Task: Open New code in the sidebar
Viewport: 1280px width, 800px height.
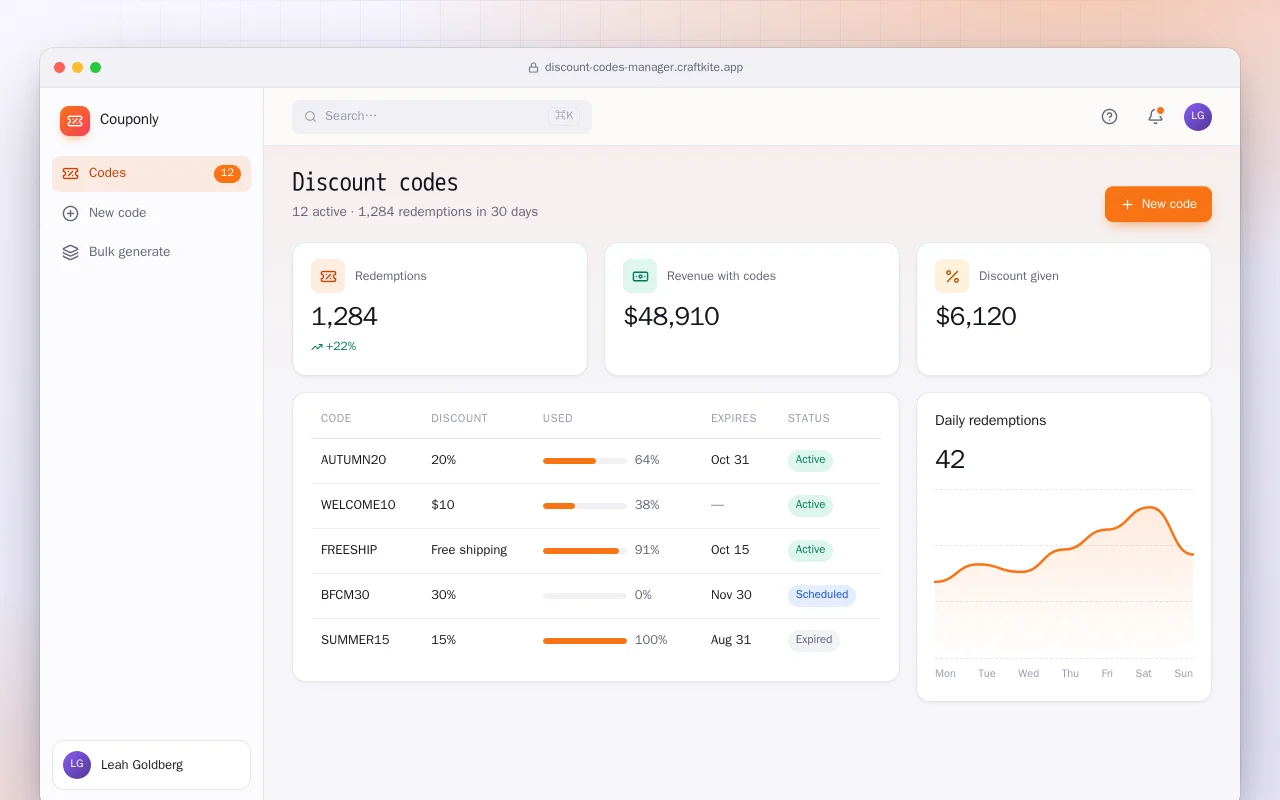Action: click(x=151, y=213)
